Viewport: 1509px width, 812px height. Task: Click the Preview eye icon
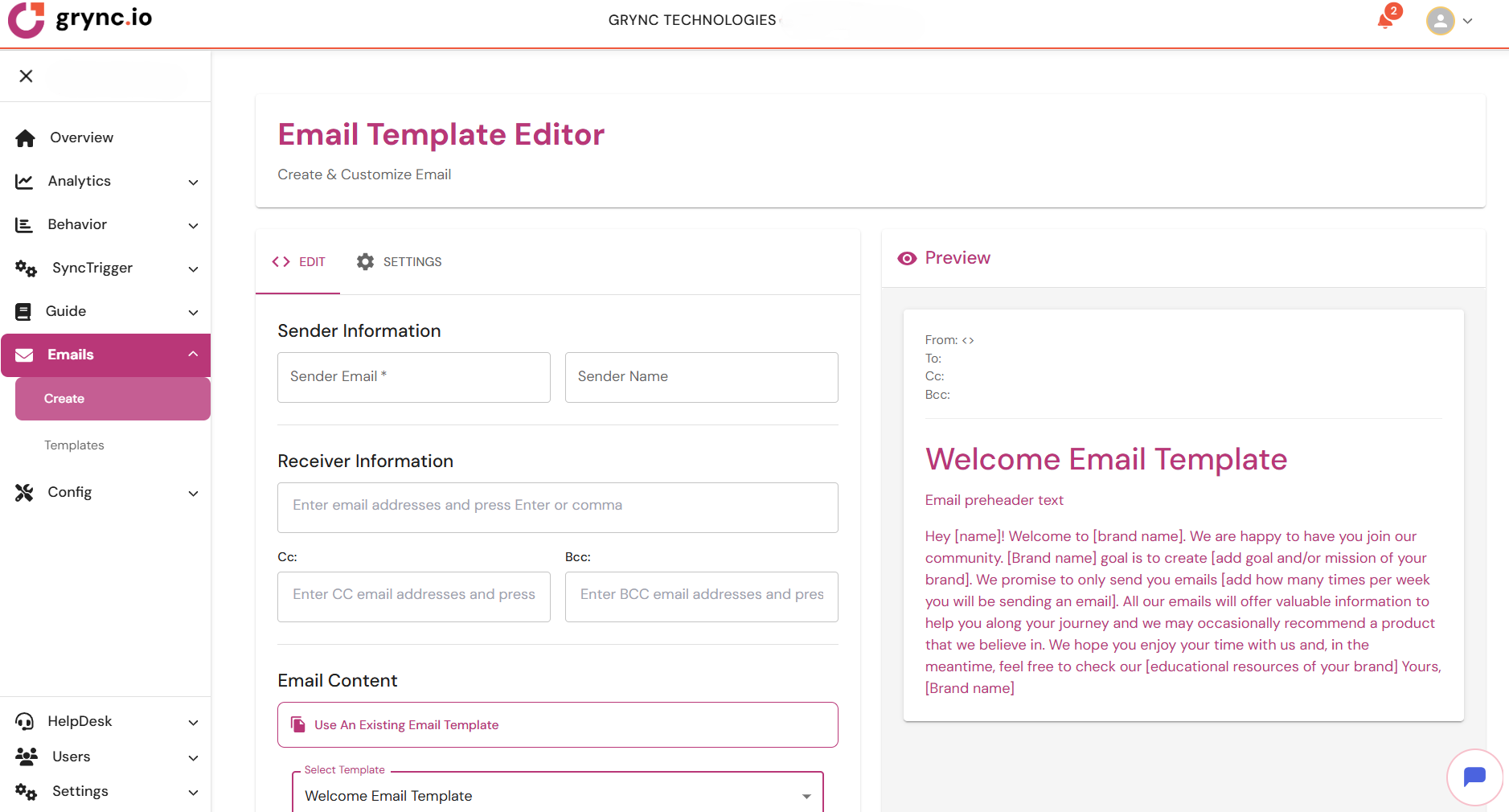(907, 258)
